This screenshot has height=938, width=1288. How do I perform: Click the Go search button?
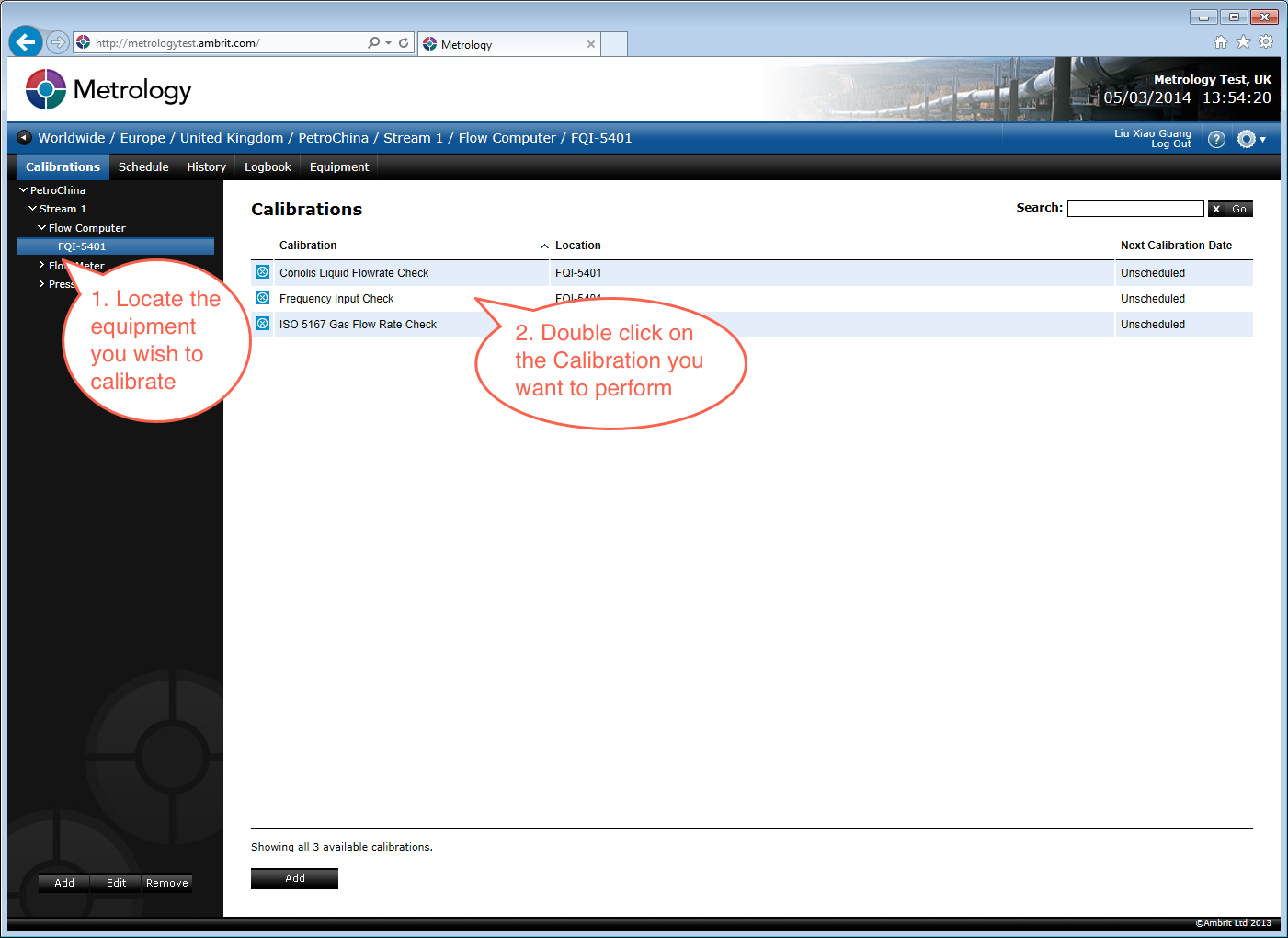(1239, 209)
